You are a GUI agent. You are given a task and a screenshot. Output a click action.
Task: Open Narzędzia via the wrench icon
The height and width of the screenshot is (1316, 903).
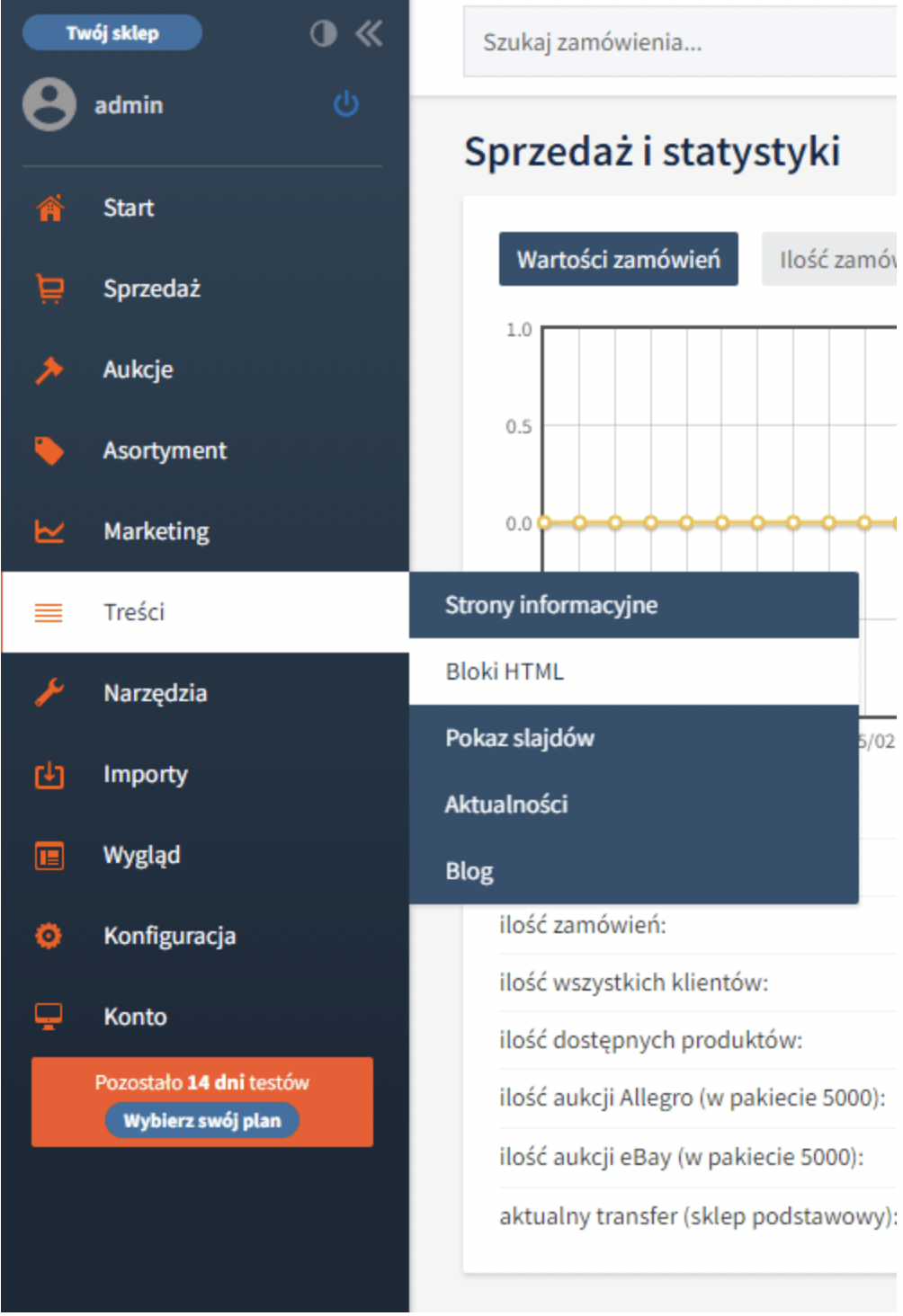coord(49,693)
